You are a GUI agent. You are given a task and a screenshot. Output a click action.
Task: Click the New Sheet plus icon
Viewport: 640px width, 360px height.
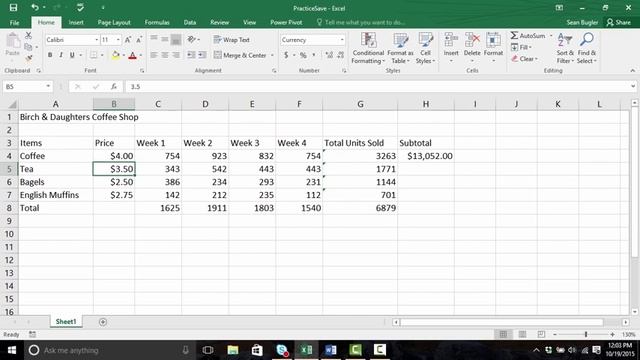(x=103, y=322)
